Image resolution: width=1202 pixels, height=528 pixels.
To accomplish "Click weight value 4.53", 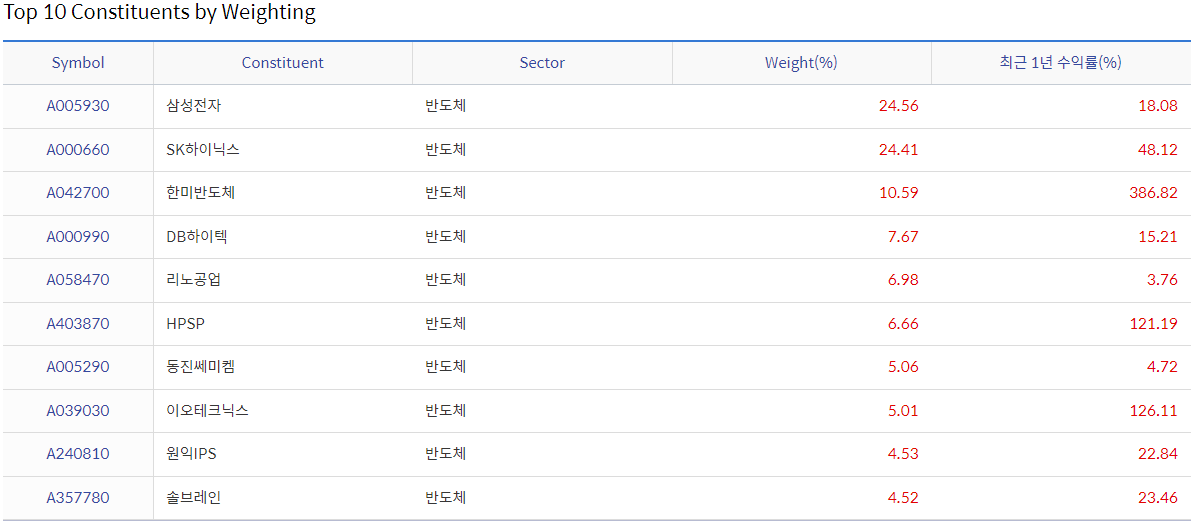I will [903, 454].
